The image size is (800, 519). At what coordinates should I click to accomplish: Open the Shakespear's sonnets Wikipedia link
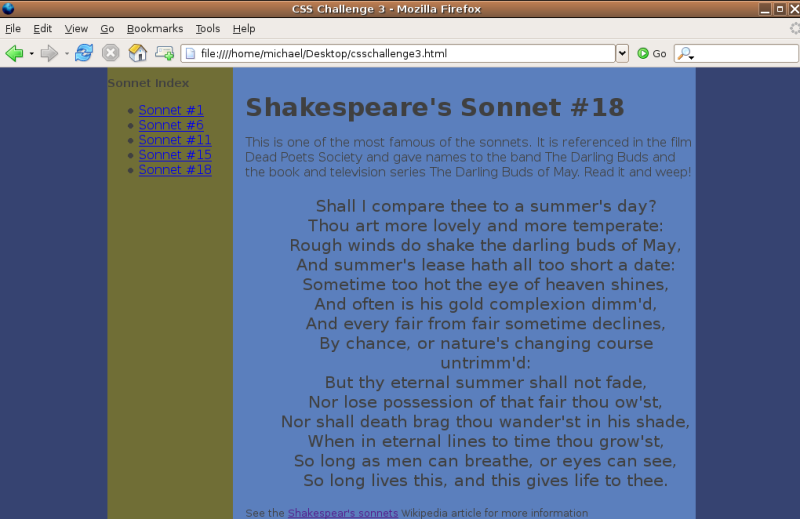(x=343, y=513)
